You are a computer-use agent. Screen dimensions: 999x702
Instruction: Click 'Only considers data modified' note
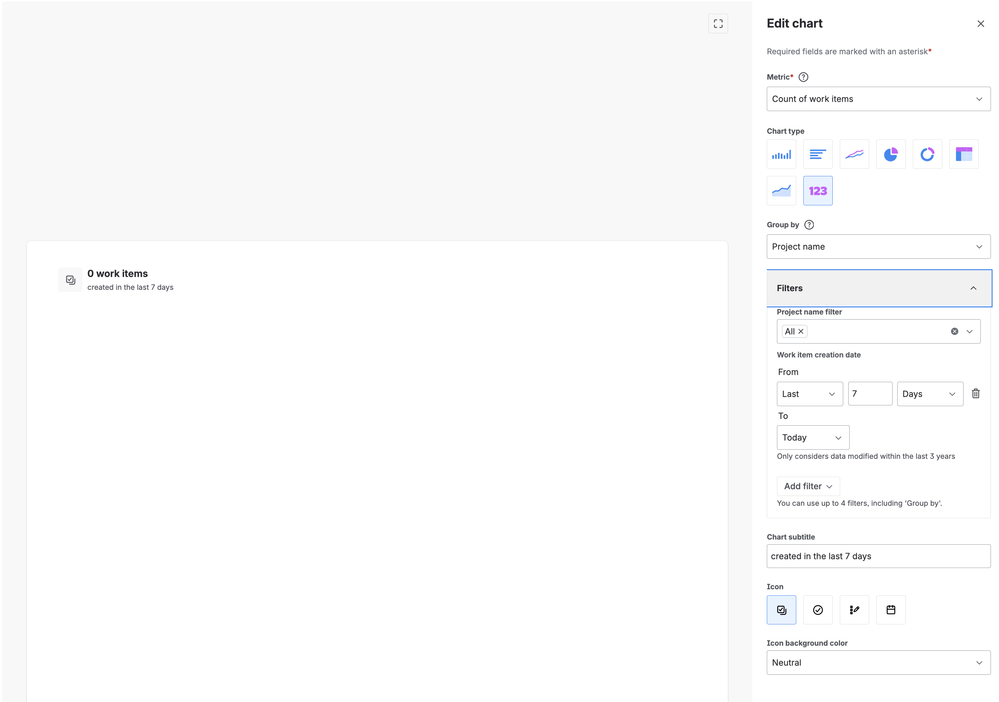tap(866, 456)
